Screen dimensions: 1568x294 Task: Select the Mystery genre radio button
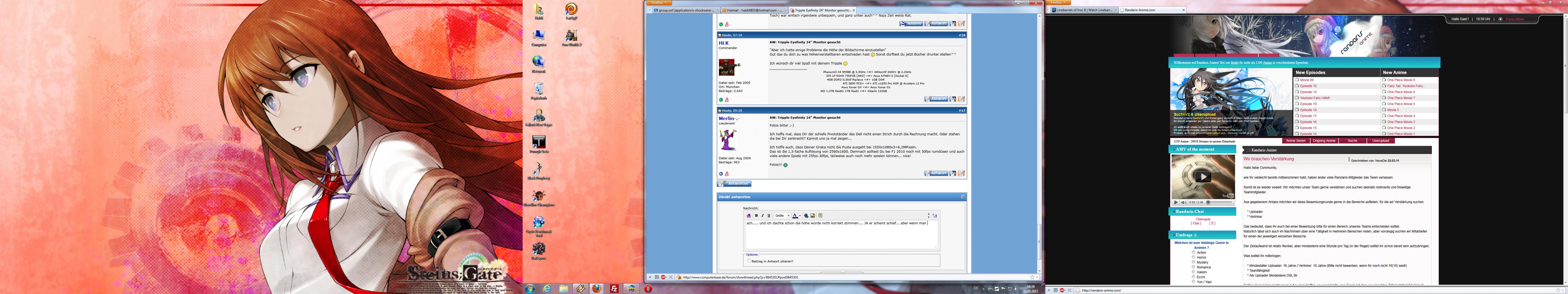(1194, 262)
